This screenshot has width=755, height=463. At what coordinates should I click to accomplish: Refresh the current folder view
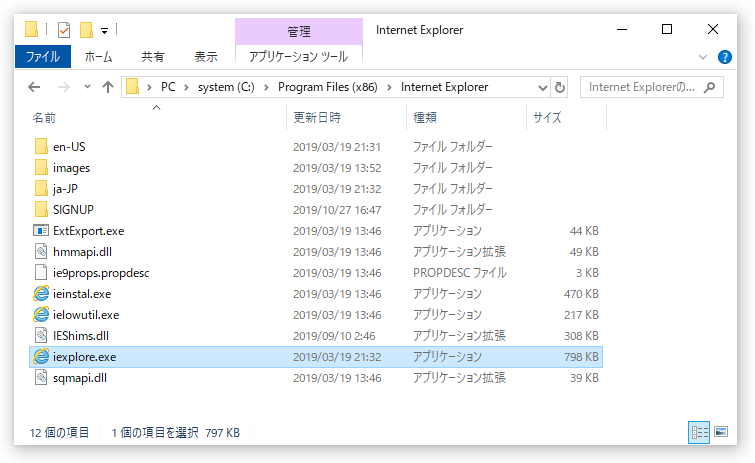[560, 87]
